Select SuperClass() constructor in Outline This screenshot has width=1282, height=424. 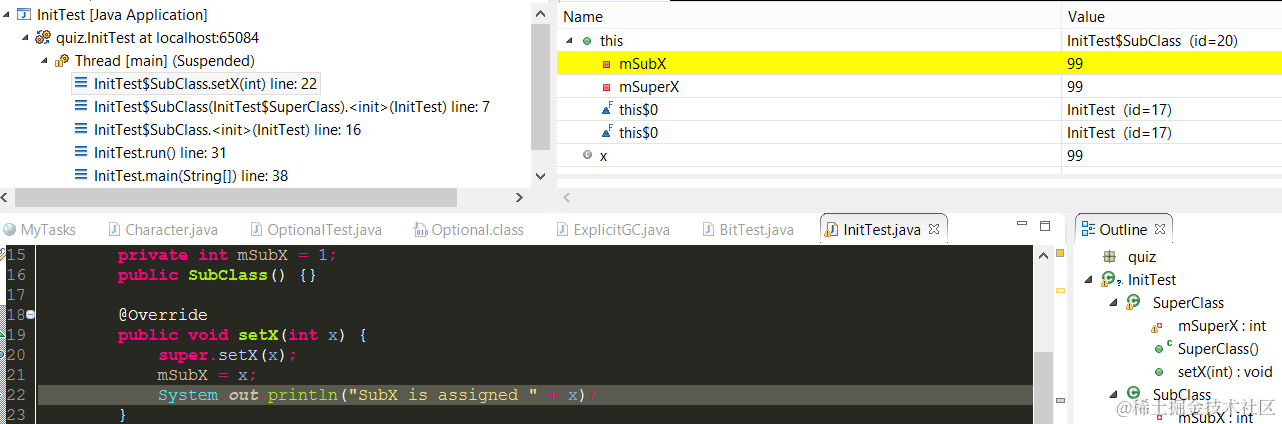pyautogui.click(x=1217, y=349)
